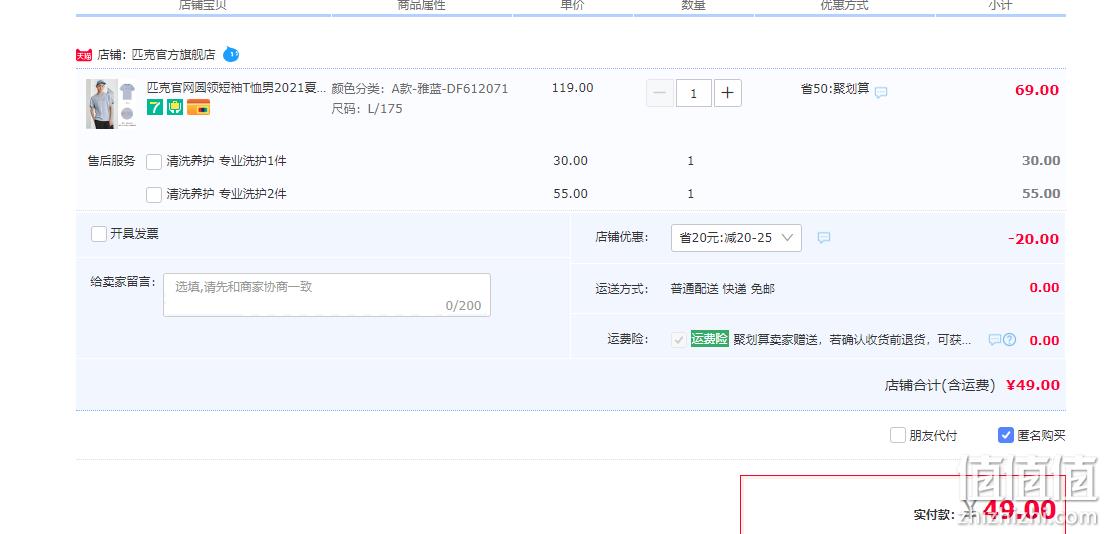The width and height of the screenshot is (1107, 534).
Task: Click the question mark help icon for 运费险
Action: coord(1010,340)
